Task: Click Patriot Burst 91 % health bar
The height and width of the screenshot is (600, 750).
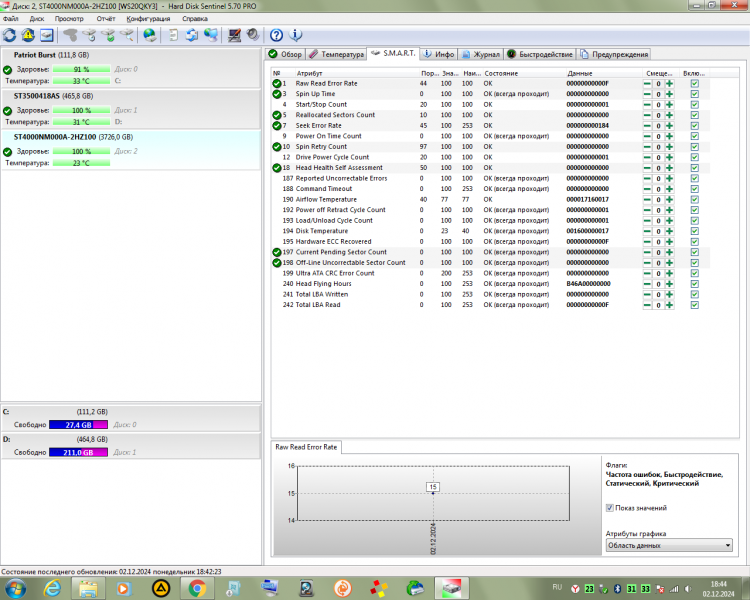Action: pyautogui.click(x=81, y=69)
